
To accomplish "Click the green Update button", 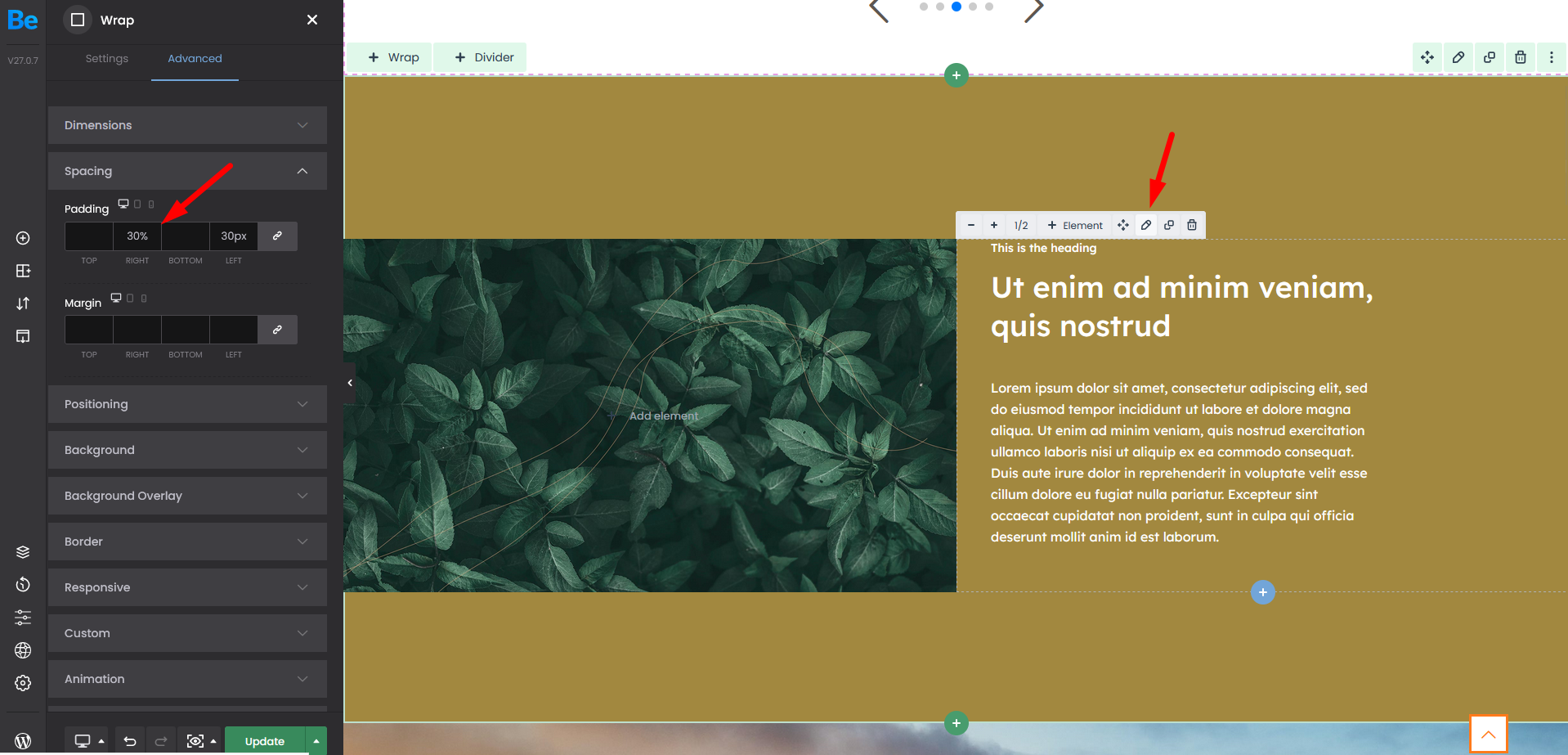I will click(x=265, y=741).
